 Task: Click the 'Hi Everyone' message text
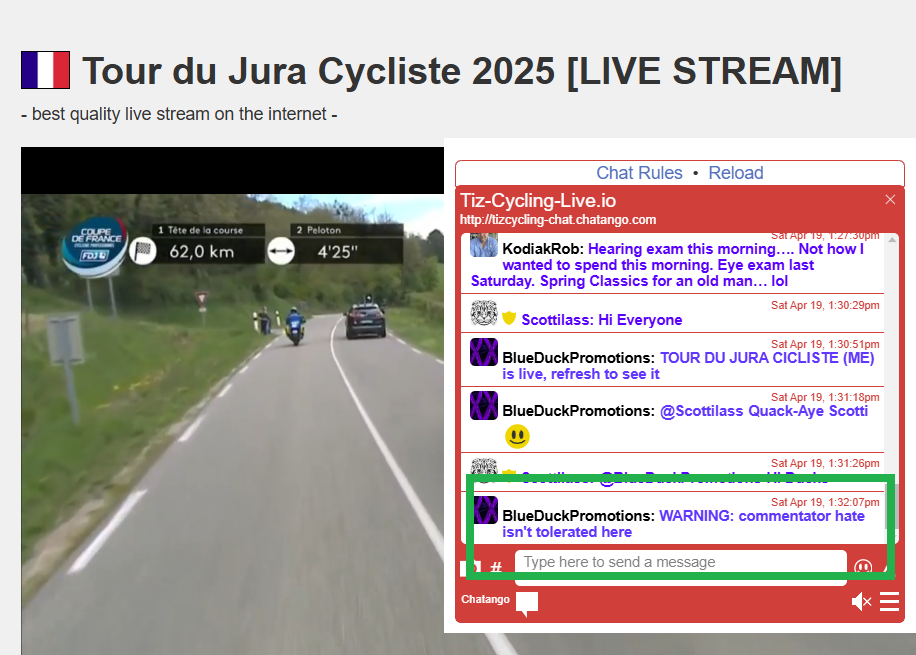point(640,320)
